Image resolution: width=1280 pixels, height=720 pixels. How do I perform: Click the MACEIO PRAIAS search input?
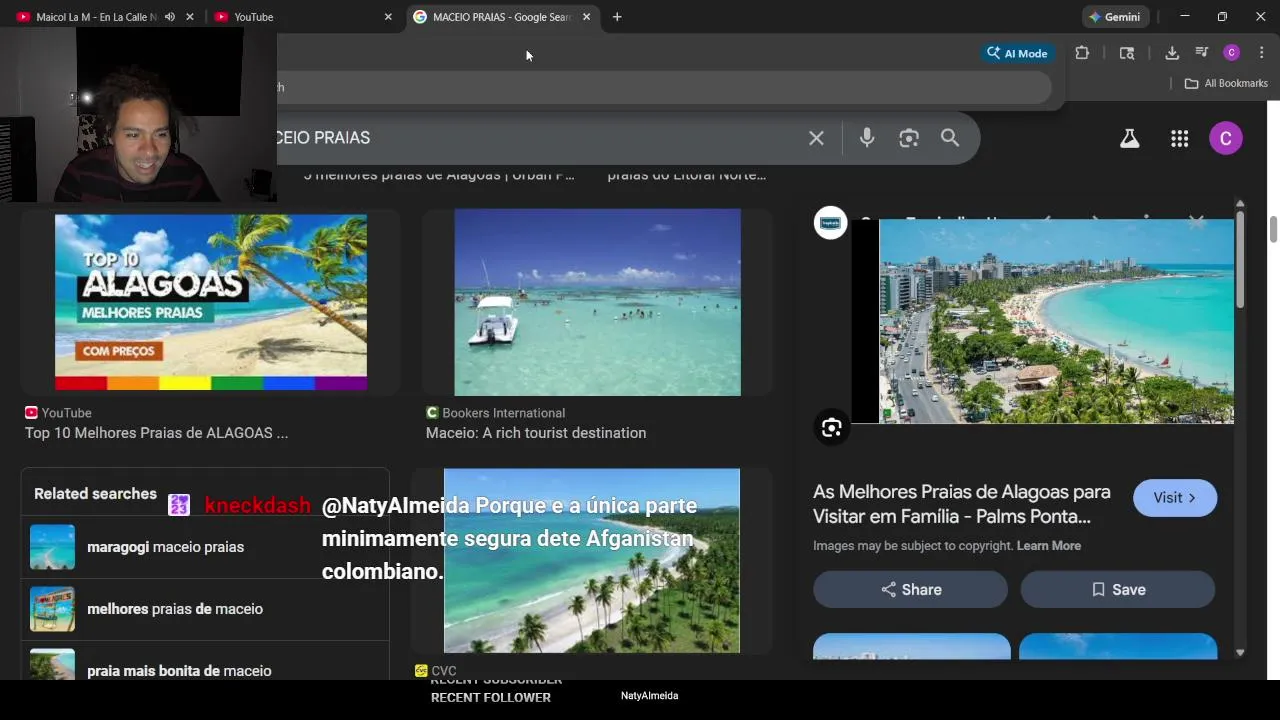(540, 138)
